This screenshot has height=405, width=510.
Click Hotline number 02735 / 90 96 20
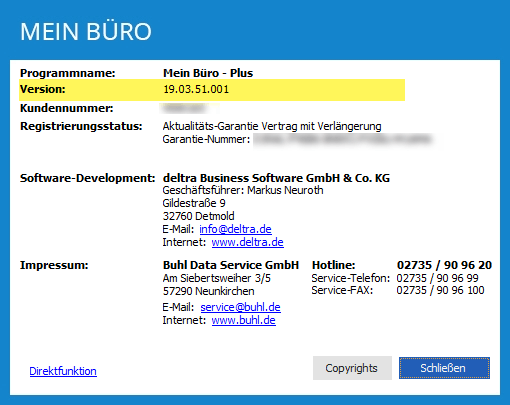444,265
